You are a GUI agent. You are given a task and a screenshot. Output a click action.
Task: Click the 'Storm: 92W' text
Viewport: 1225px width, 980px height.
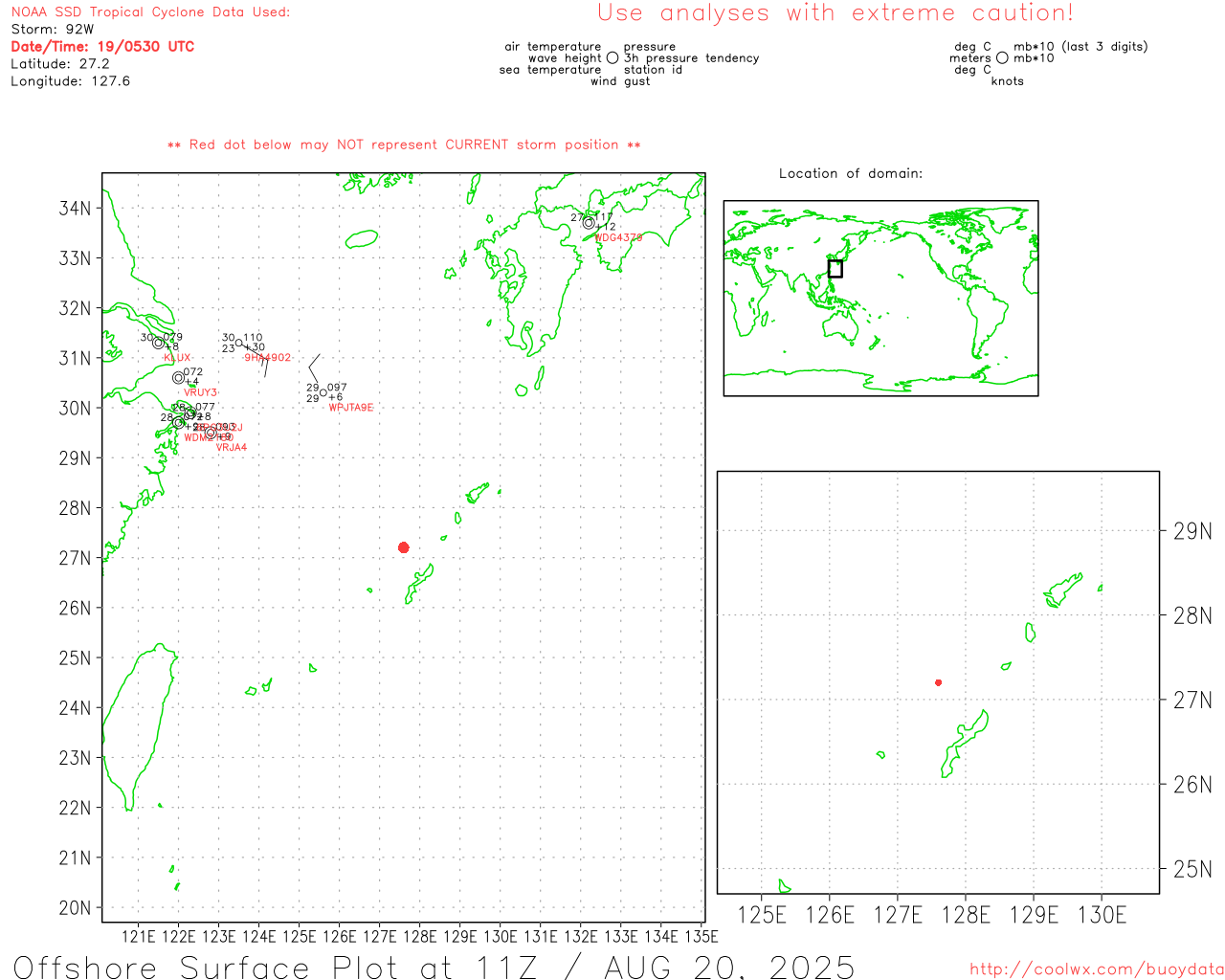click(53, 30)
